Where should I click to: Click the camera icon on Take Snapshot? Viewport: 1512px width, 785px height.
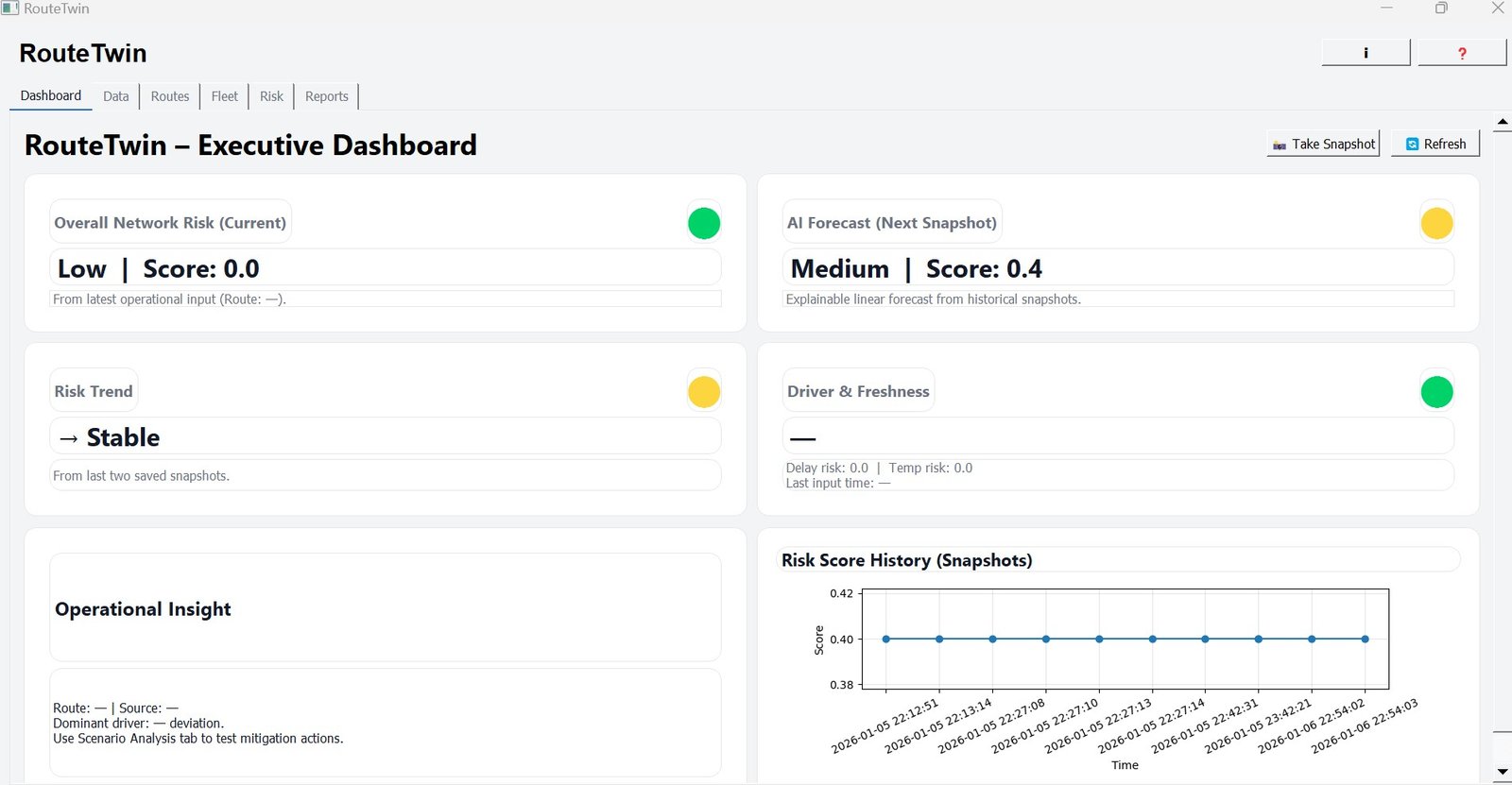[1280, 145]
